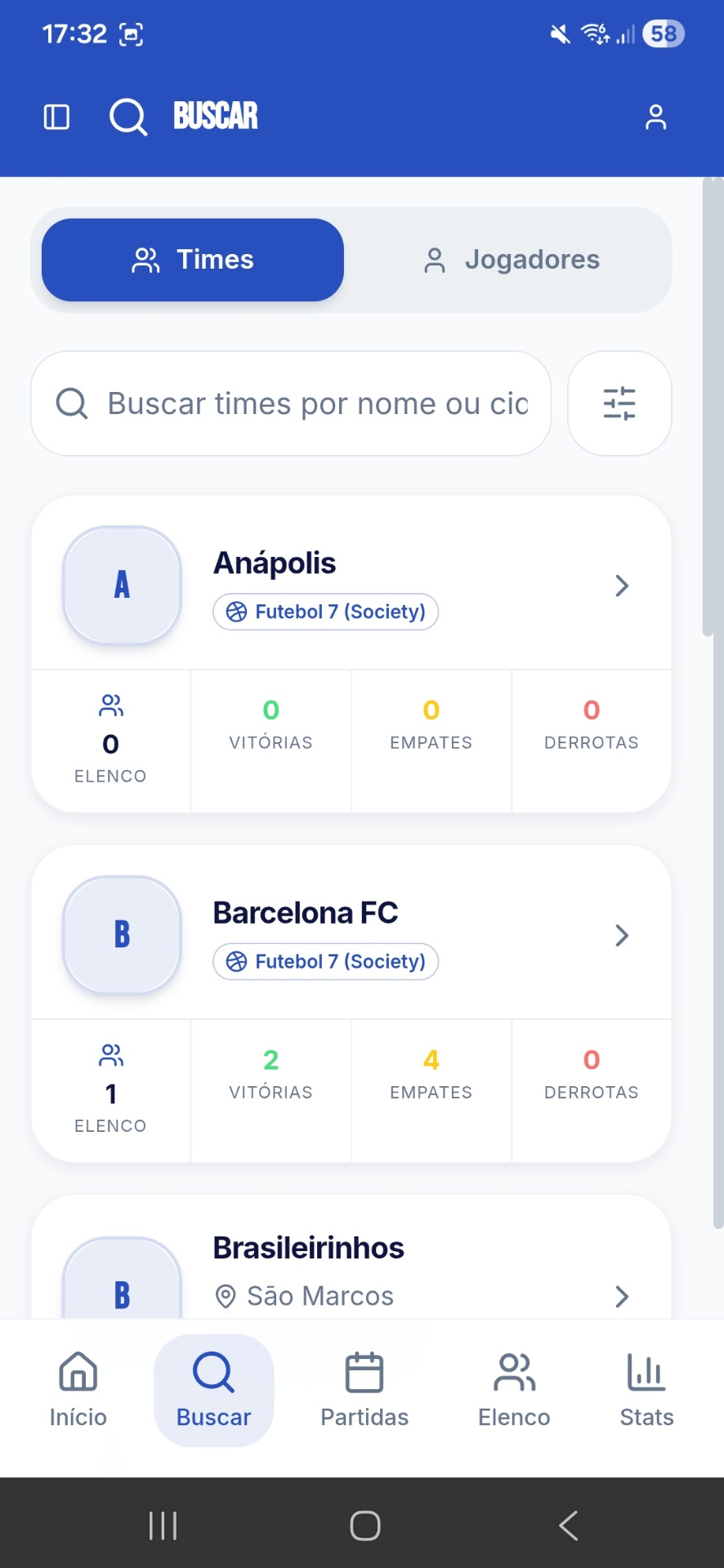
Task: Switch to the Jogadores tab
Action: 512,260
